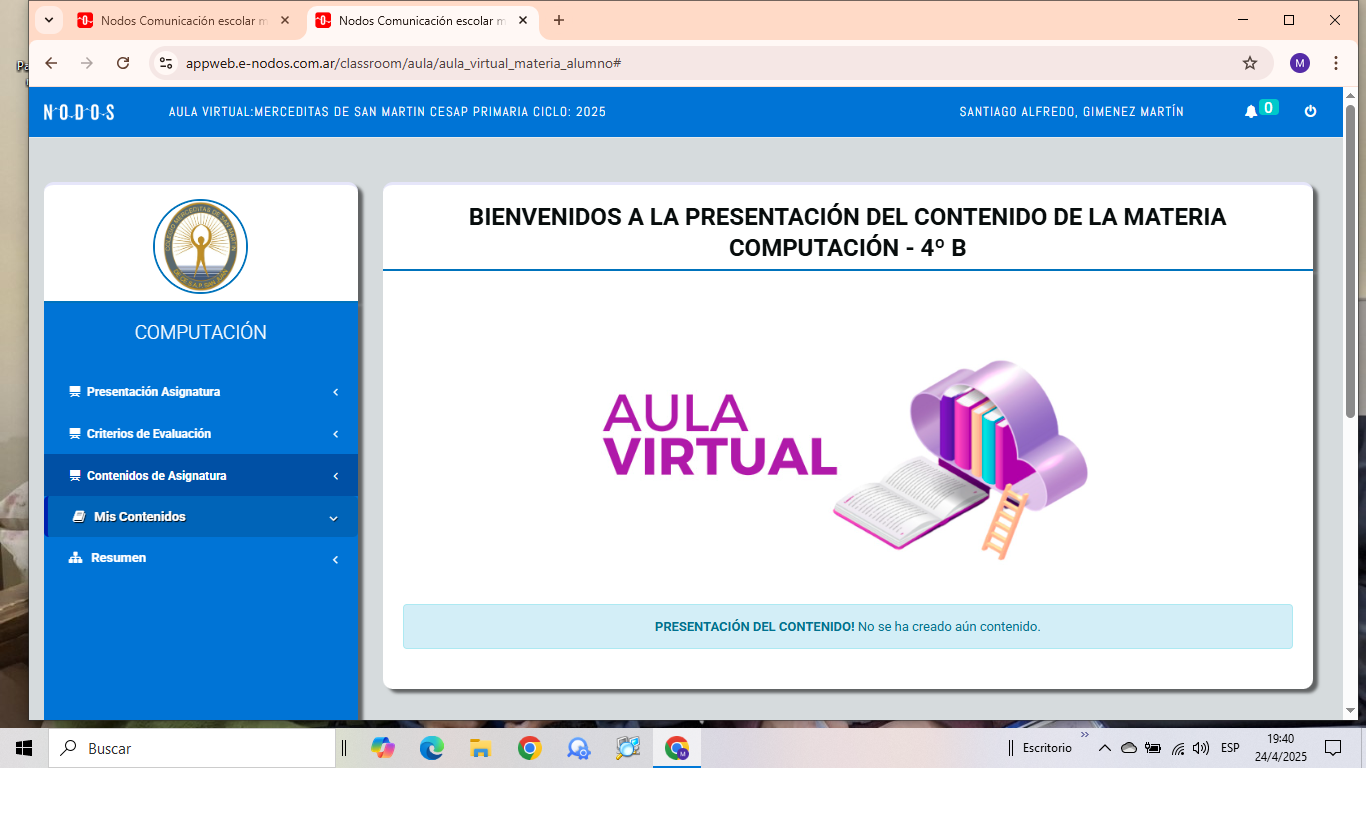Reload the page with refresh icon

pyautogui.click(x=123, y=63)
